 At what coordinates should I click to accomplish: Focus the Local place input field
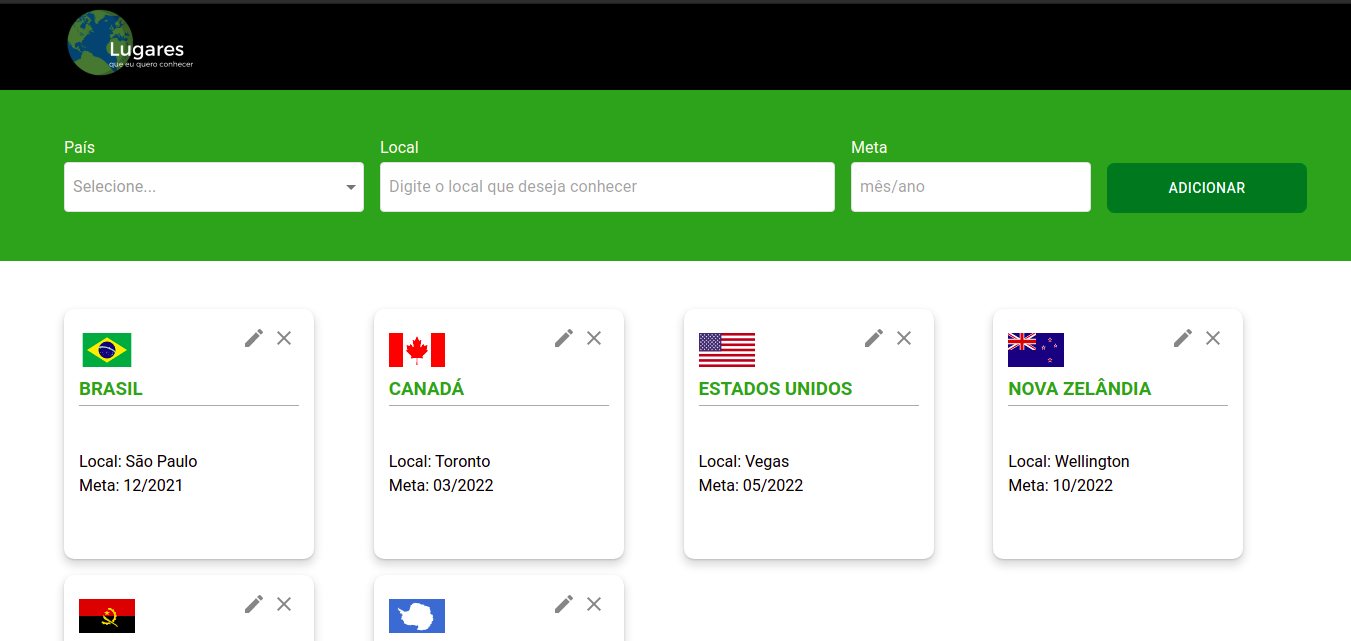pos(607,187)
